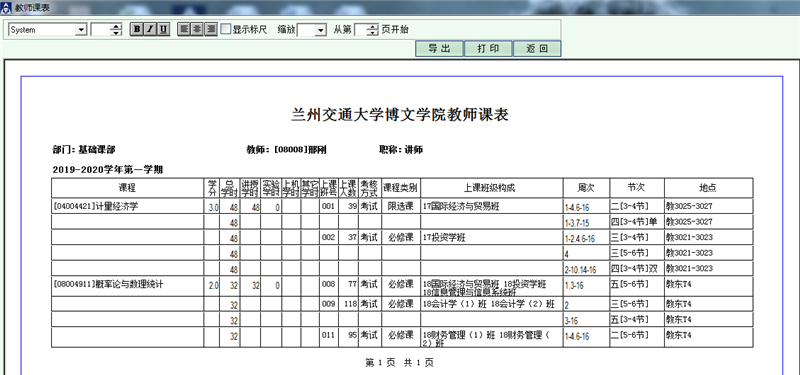The height and width of the screenshot is (375, 800).
Task: Align text right
Action: click(x=211, y=30)
